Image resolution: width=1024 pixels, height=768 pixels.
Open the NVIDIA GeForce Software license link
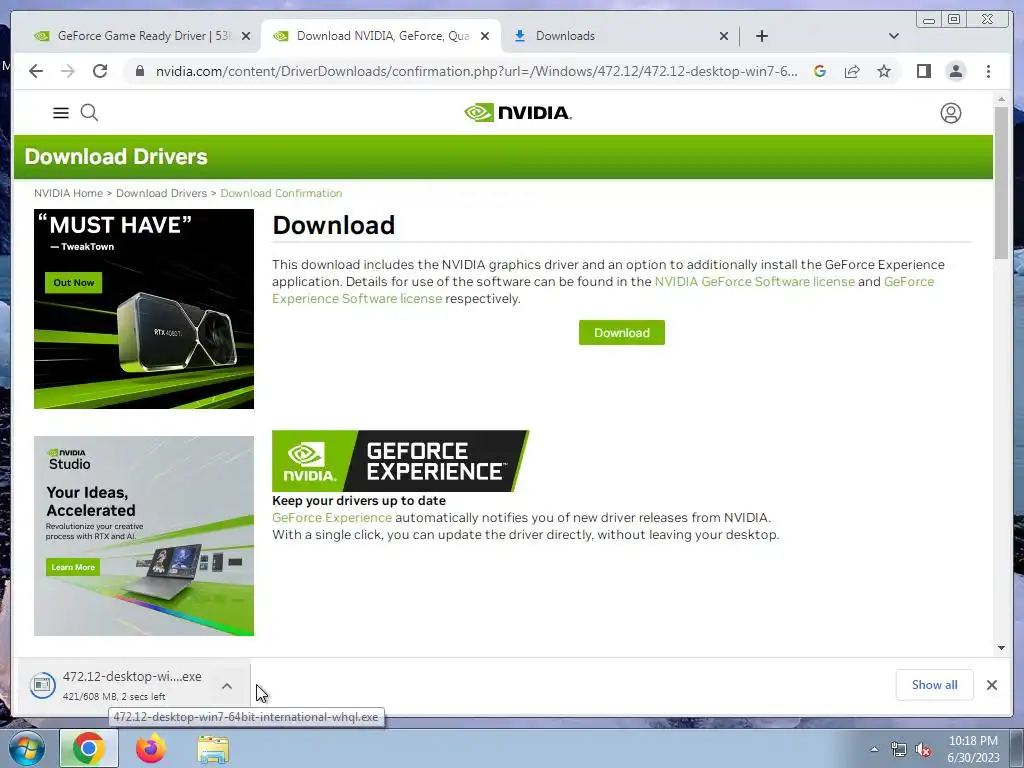click(x=754, y=281)
